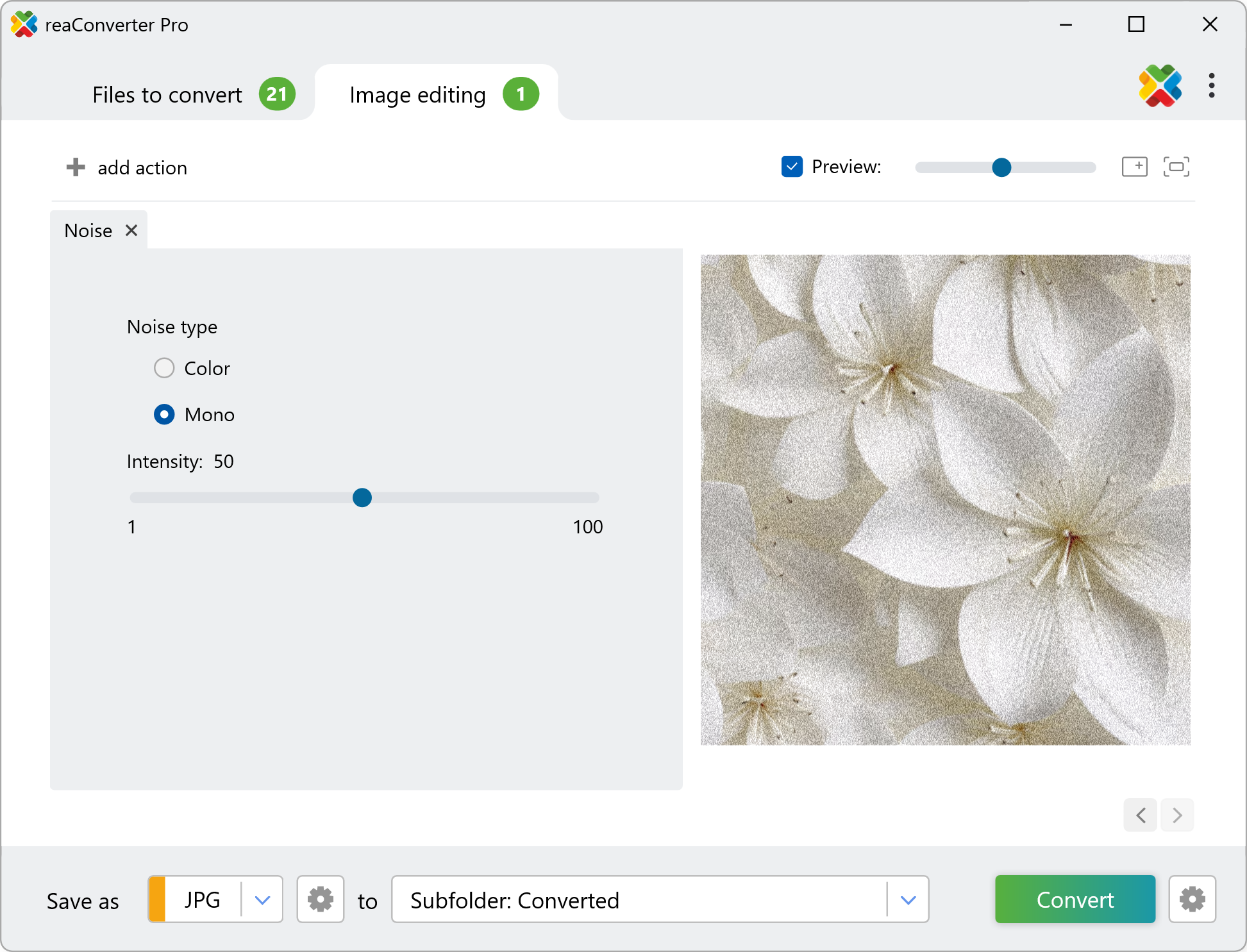Open the JPG format settings gear

tap(320, 899)
